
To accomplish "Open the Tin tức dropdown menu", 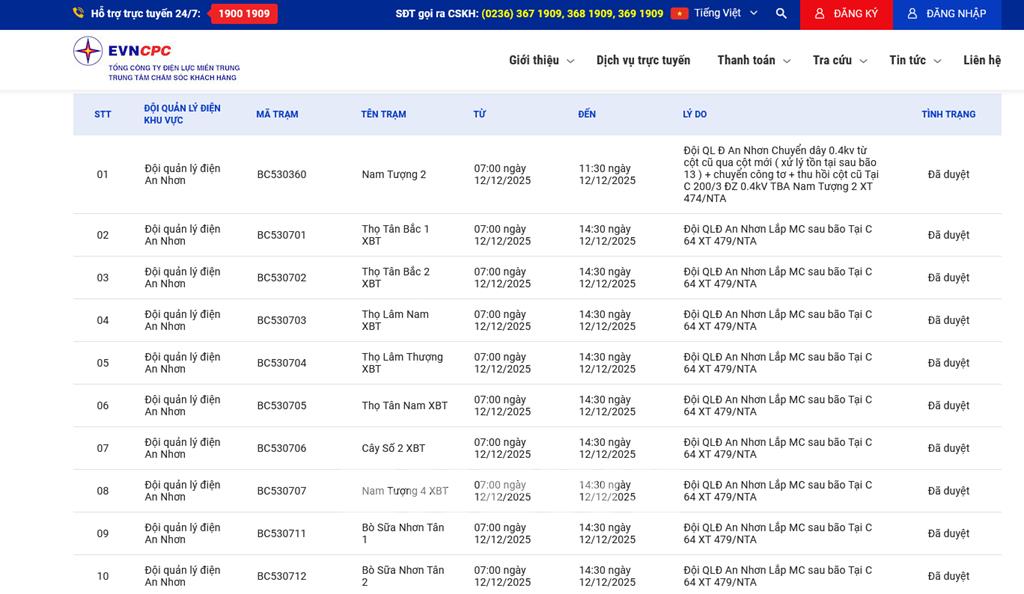I will (x=914, y=60).
